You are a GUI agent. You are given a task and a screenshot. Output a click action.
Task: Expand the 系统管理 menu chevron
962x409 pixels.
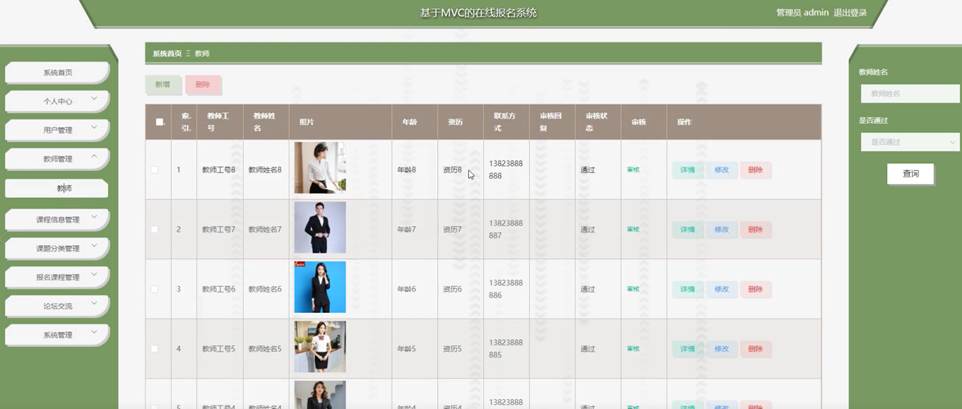(x=94, y=332)
